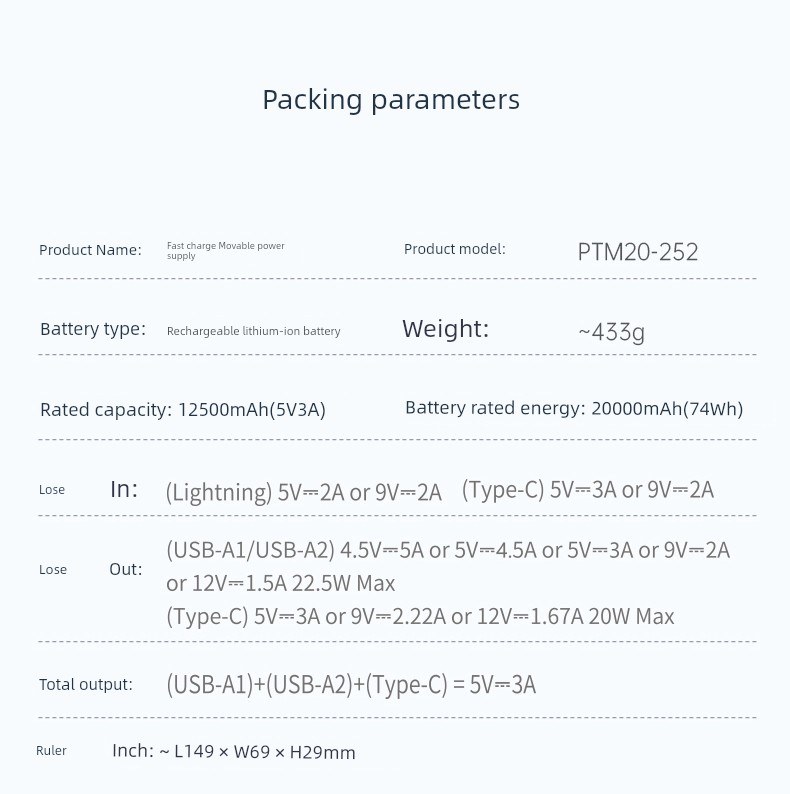The width and height of the screenshot is (790, 794).
Task: Select Rated capacity 12500mAh text
Action: 183,409
